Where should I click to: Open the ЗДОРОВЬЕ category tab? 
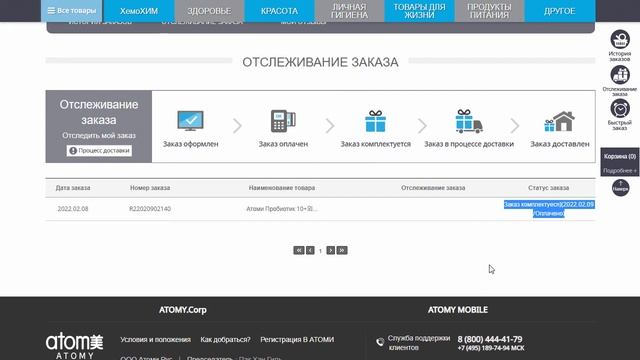pyautogui.click(x=209, y=11)
